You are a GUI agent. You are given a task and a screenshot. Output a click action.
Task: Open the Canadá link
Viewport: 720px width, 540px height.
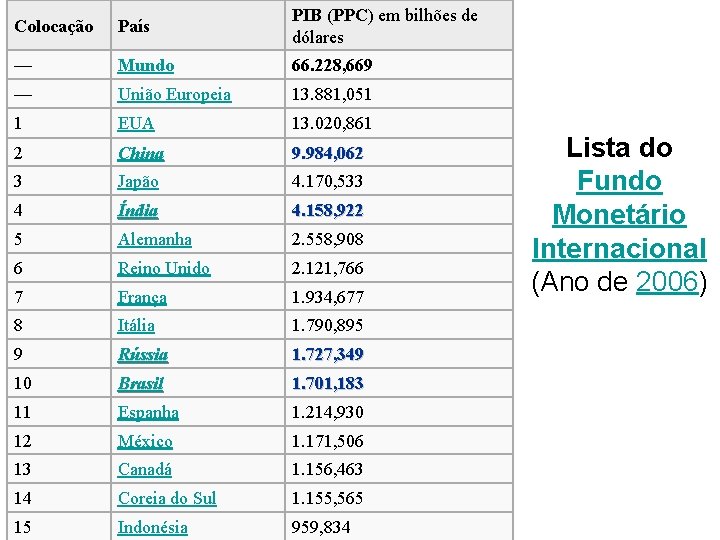click(145, 469)
